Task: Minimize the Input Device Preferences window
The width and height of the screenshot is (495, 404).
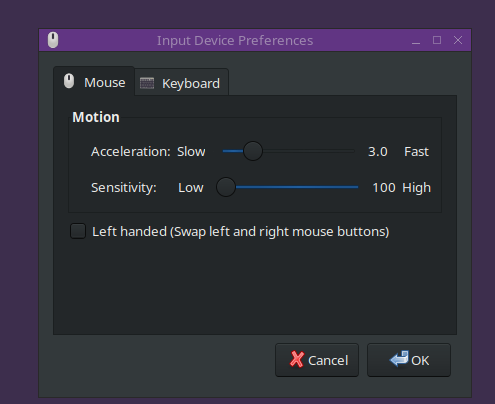Action: click(416, 41)
